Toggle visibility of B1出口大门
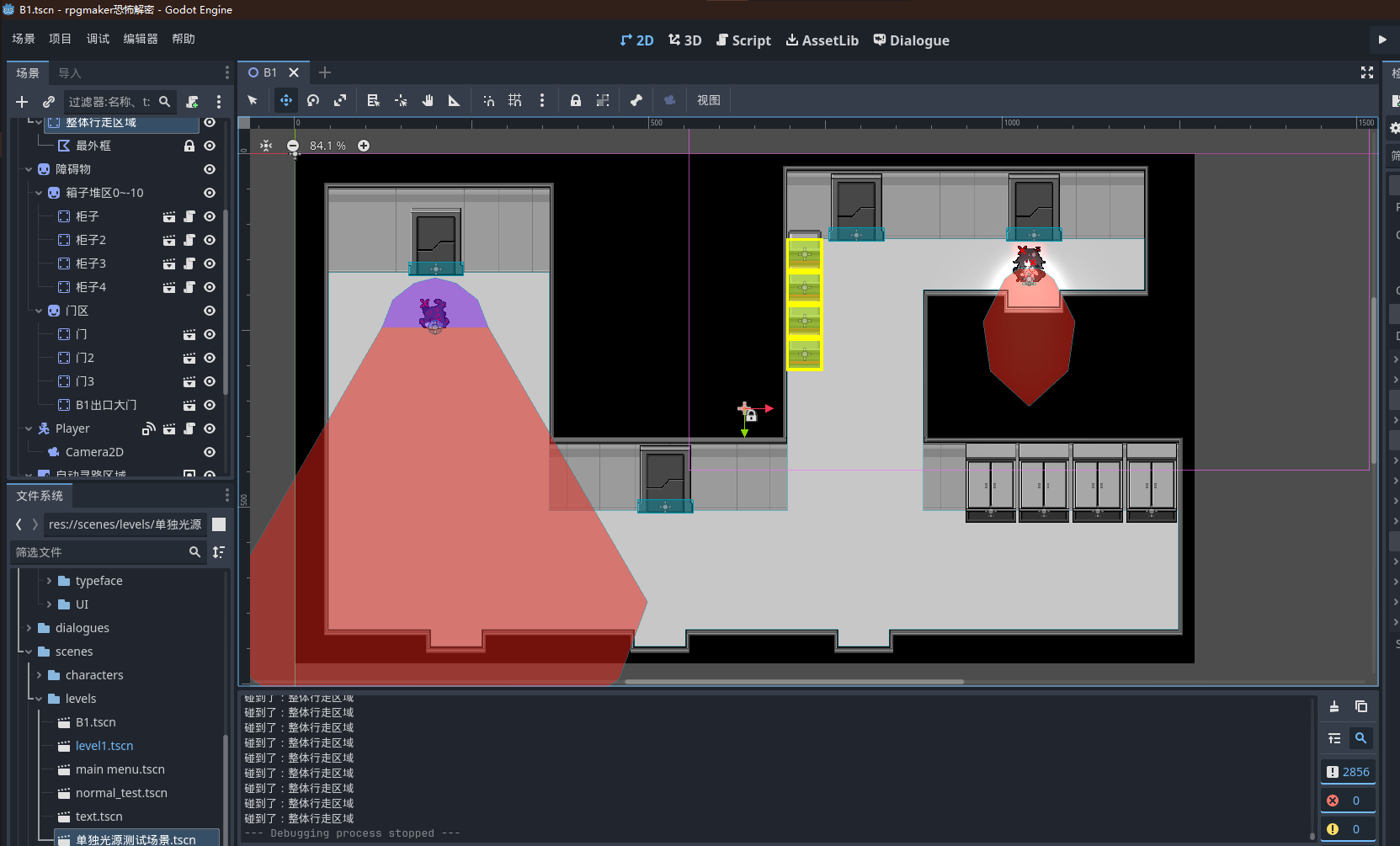The height and width of the screenshot is (846, 1400). (210, 405)
